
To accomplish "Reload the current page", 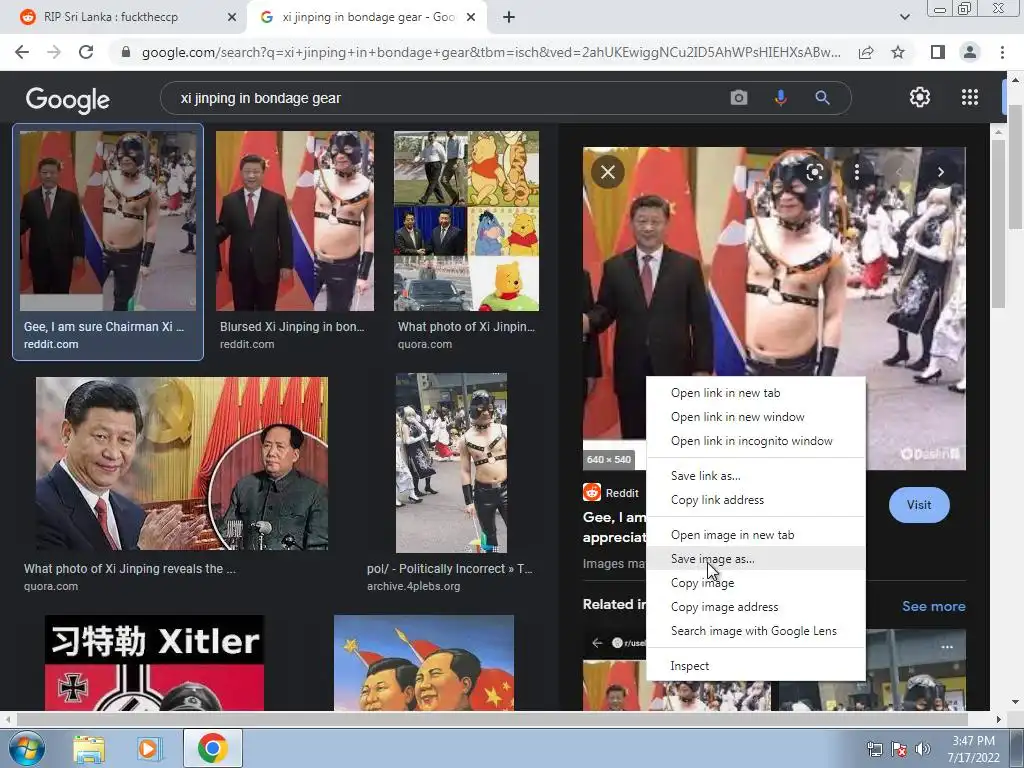I will [86, 52].
